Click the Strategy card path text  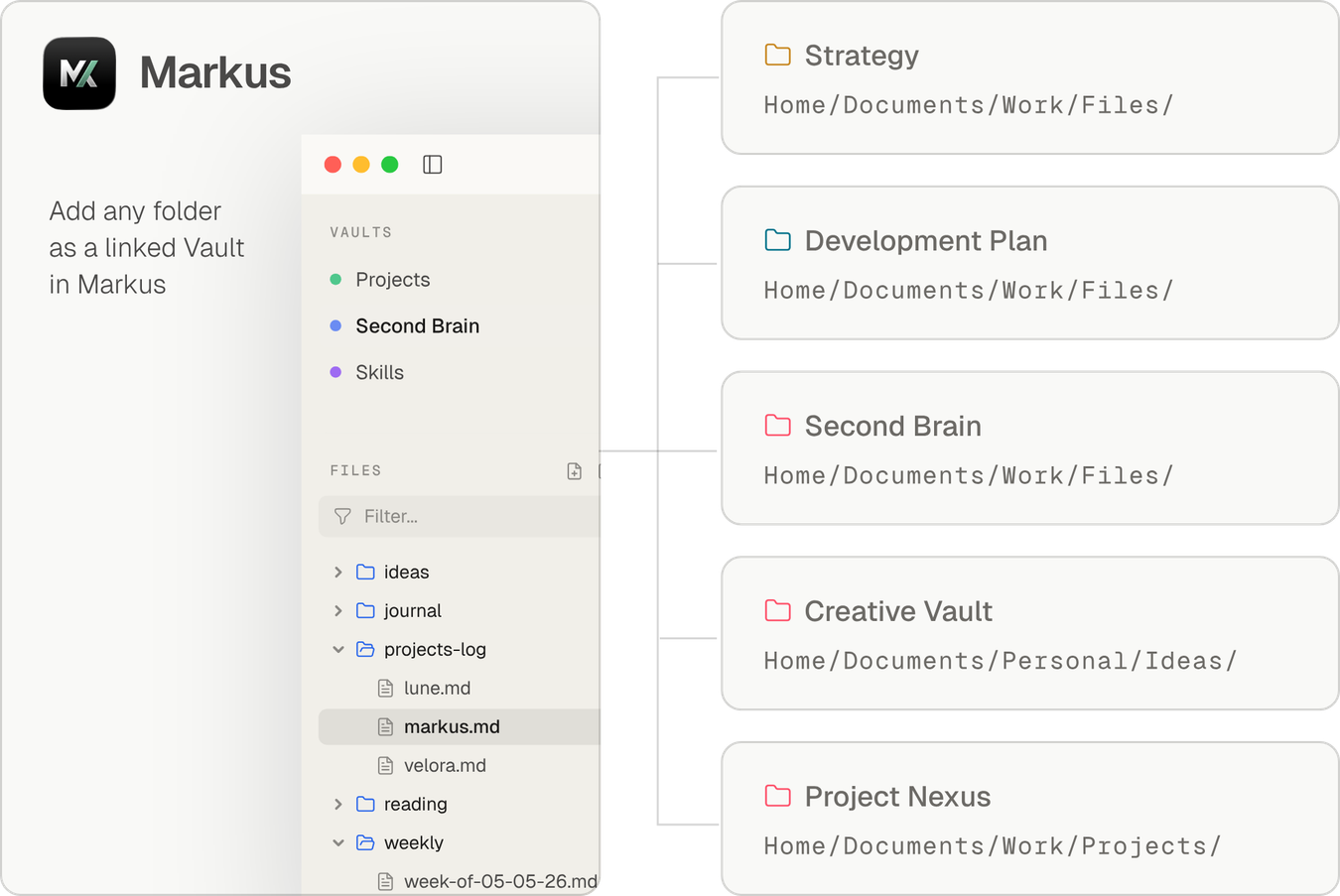969,105
